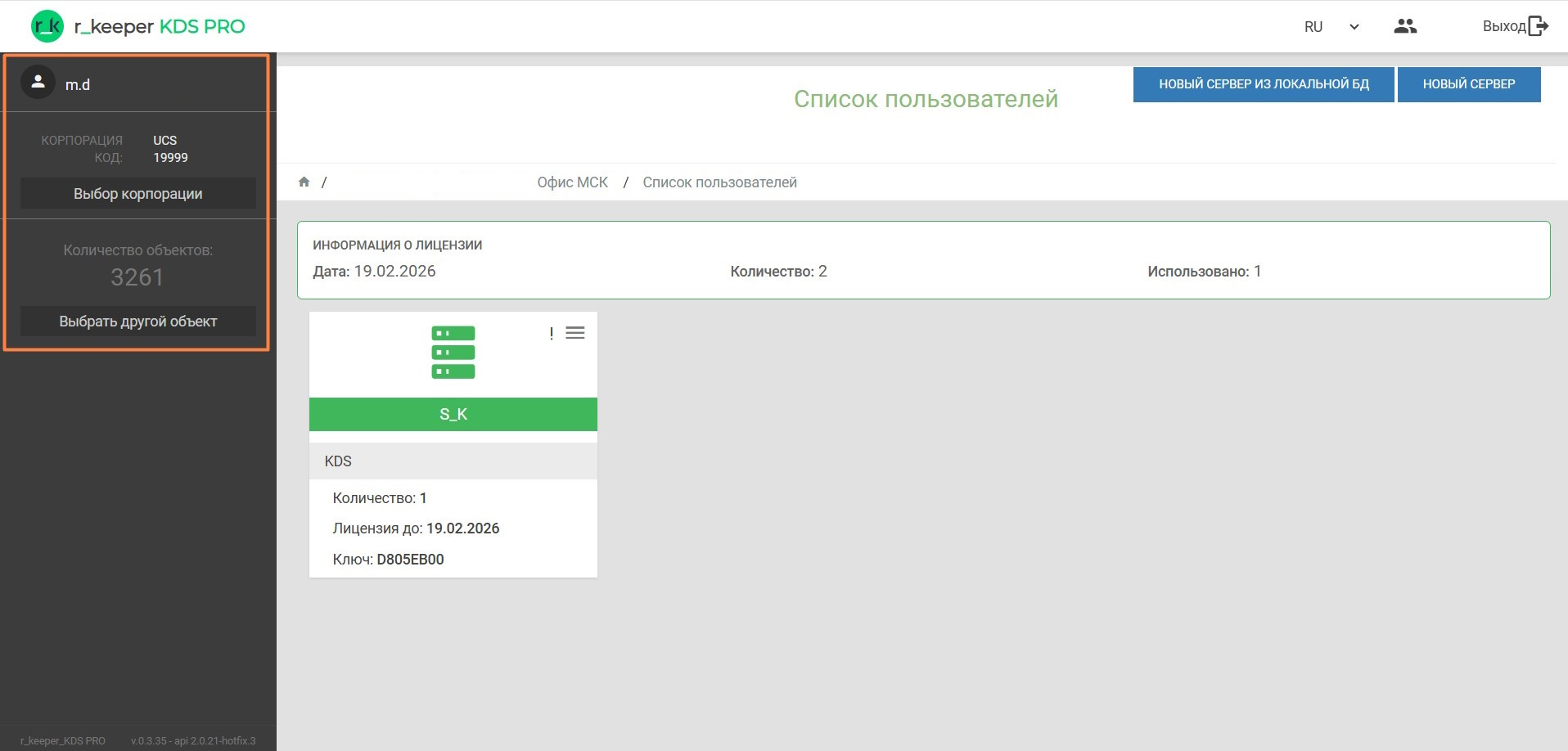
Task: Click the НОВЫЙ СЕРВЕР button
Action: pyautogui.click(x=1468, y=84)
